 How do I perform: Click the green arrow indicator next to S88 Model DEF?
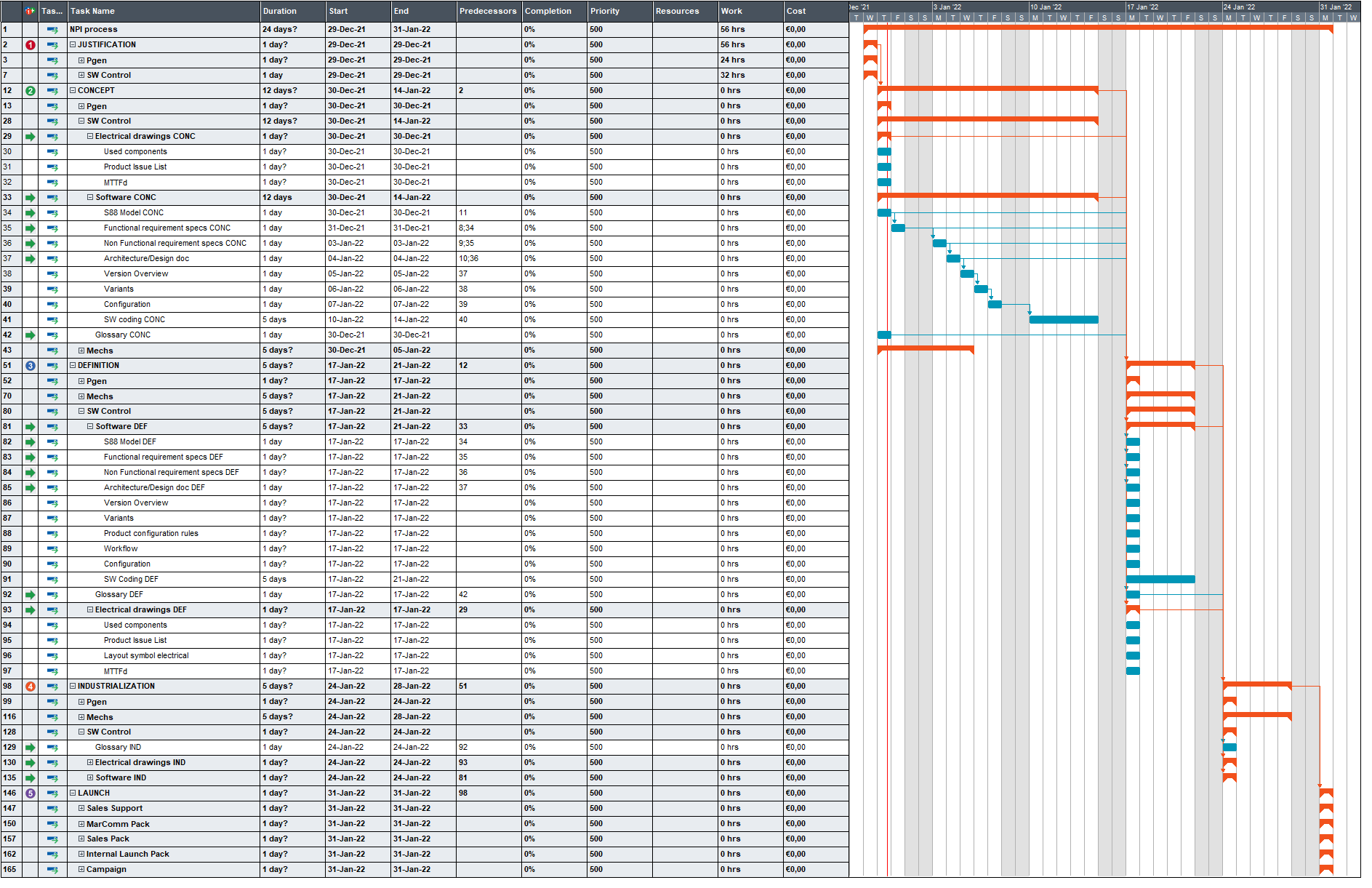pyautogui.click(x=29, y=441)
